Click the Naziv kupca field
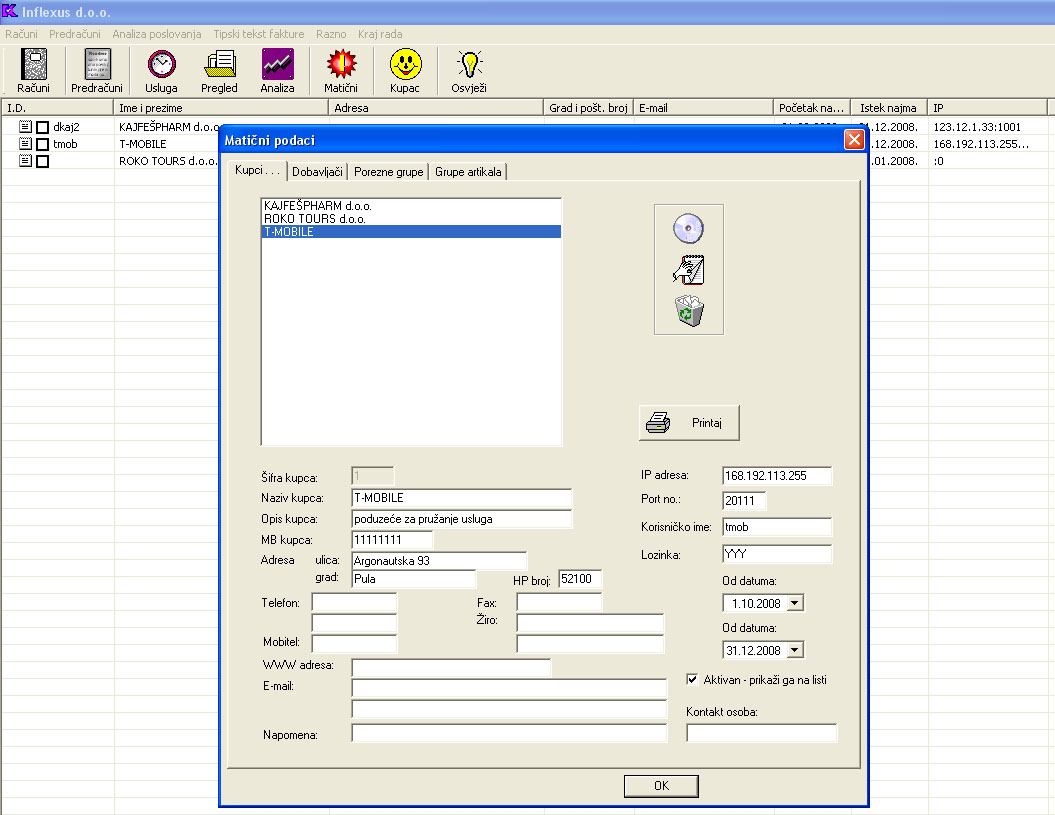 click(x=462, y=498)
